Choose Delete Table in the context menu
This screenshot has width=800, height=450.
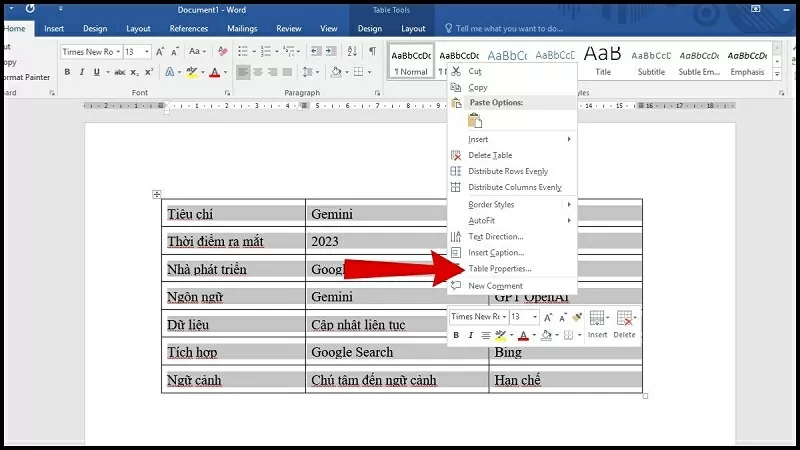pyautogui.click(x=490, y=155)
